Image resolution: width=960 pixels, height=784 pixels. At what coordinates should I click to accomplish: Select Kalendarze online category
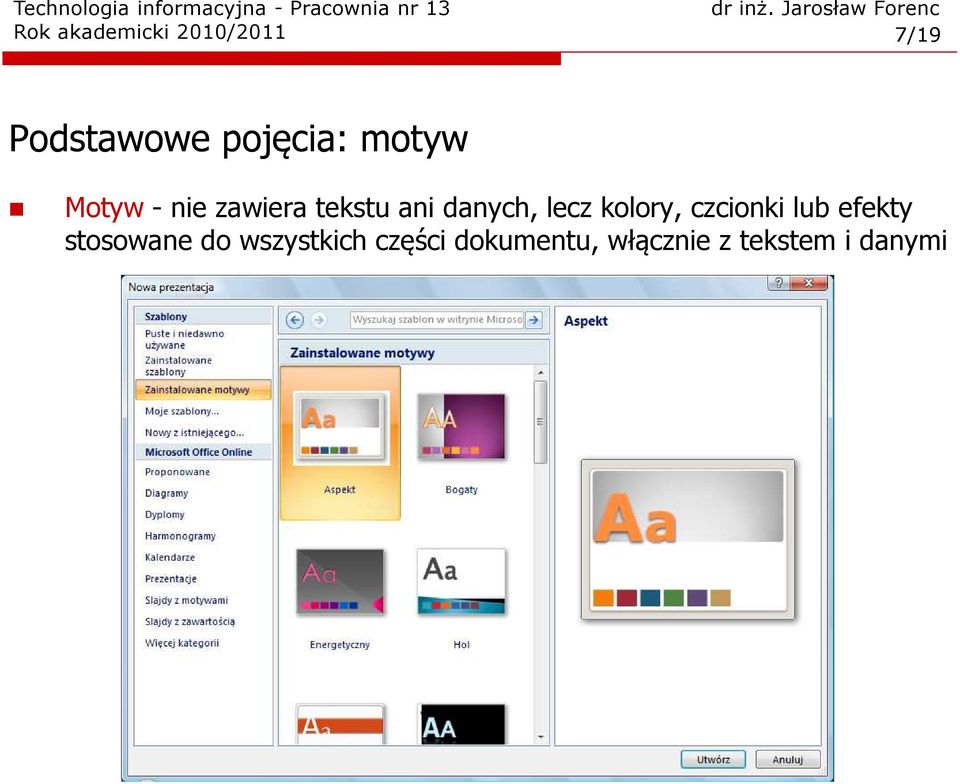pos(170,558)
